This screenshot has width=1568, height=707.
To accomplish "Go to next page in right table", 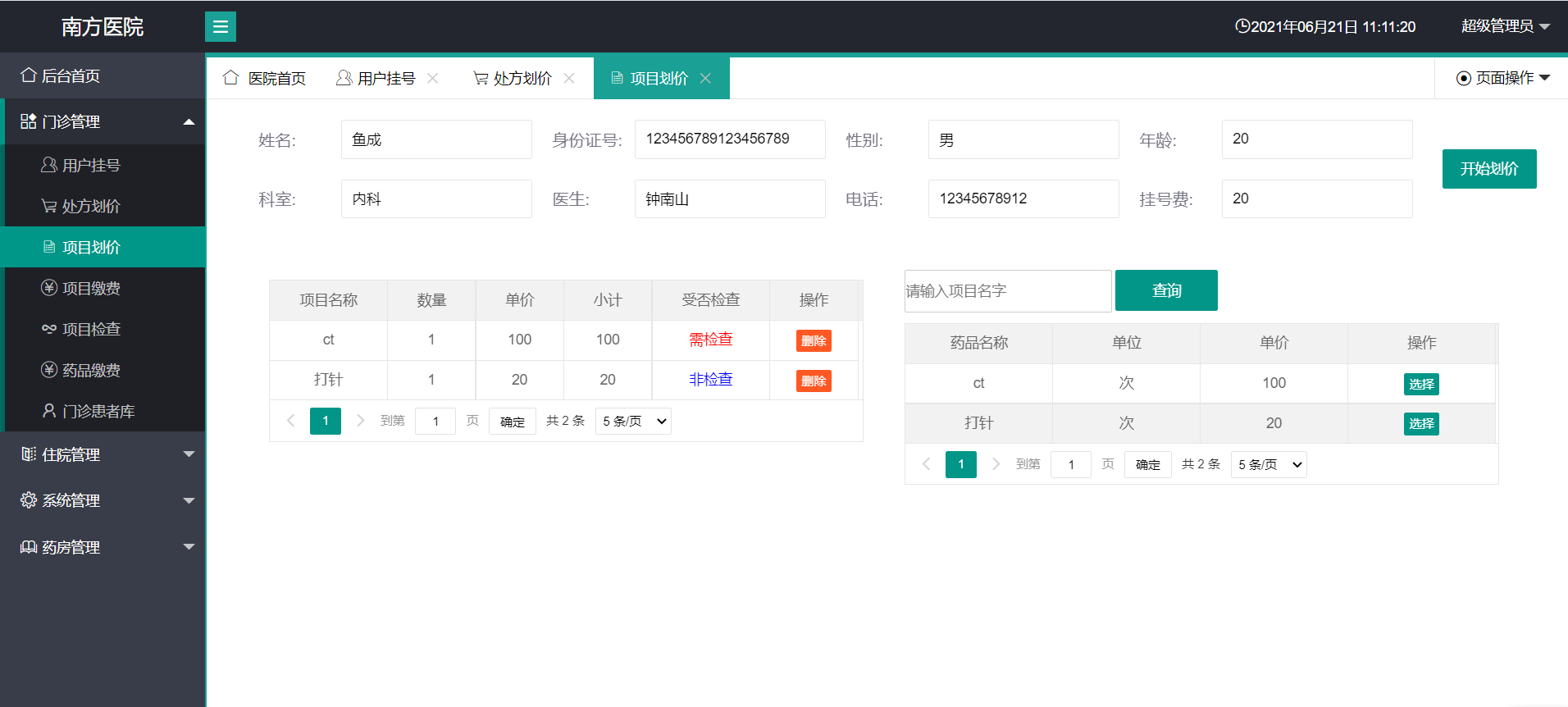I will 996,464.
